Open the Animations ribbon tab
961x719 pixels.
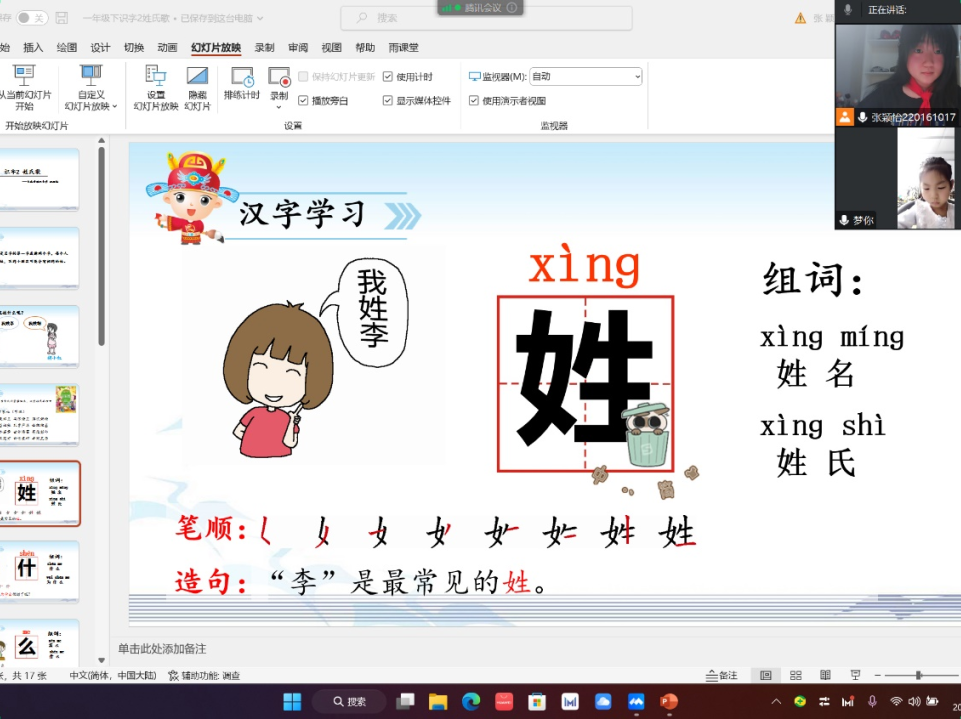[x=167, y=47]
